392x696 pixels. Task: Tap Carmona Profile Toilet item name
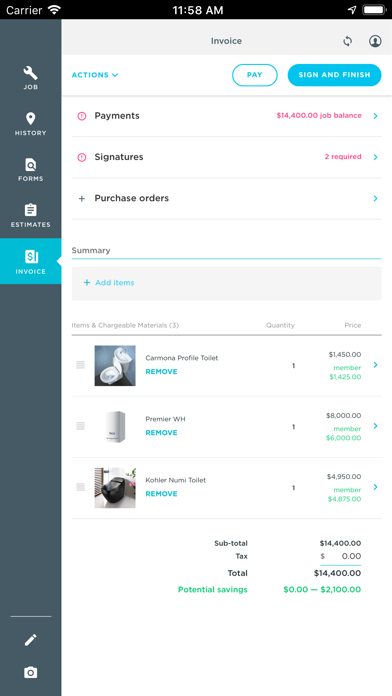tap(182, 358)
